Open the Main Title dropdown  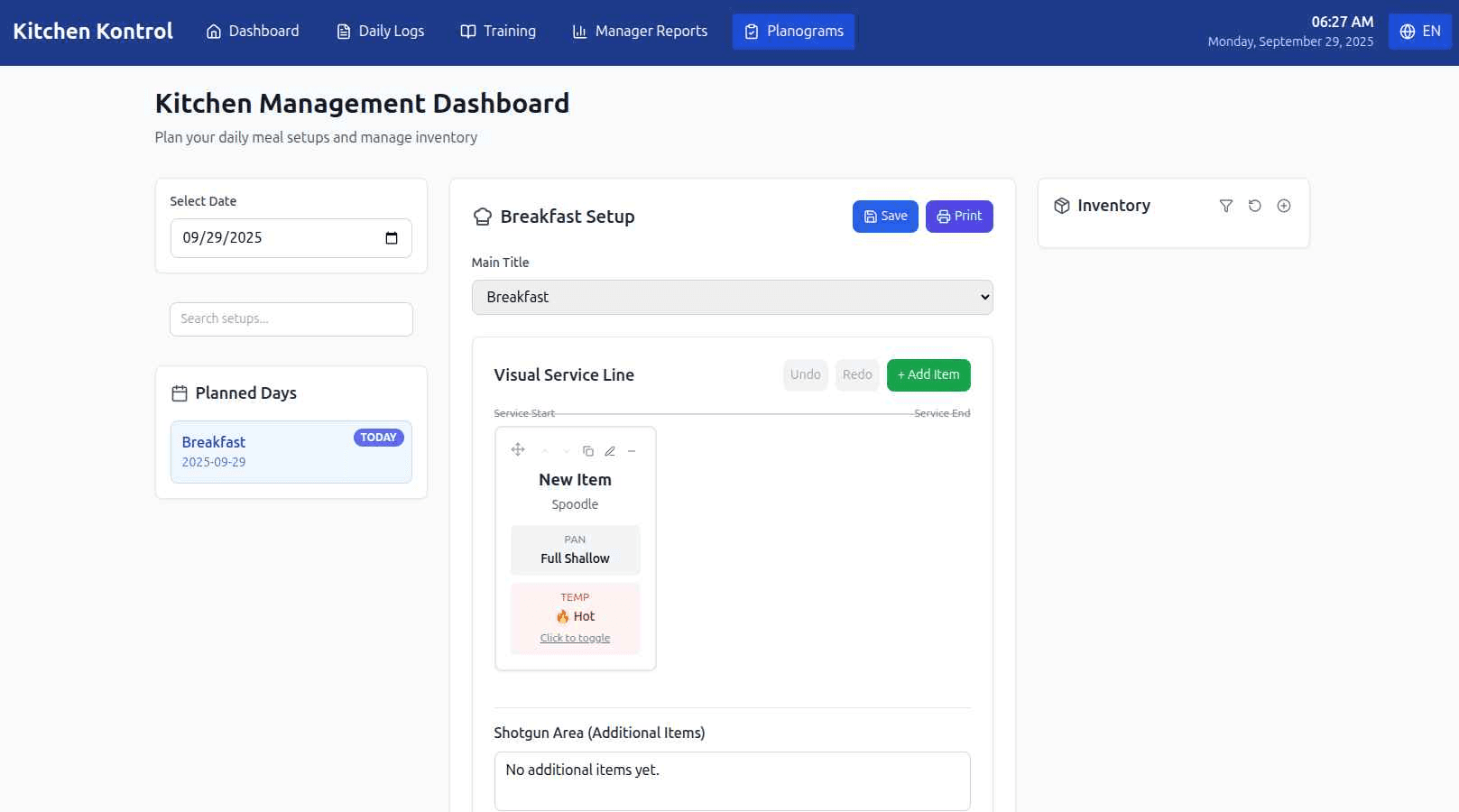732,297
